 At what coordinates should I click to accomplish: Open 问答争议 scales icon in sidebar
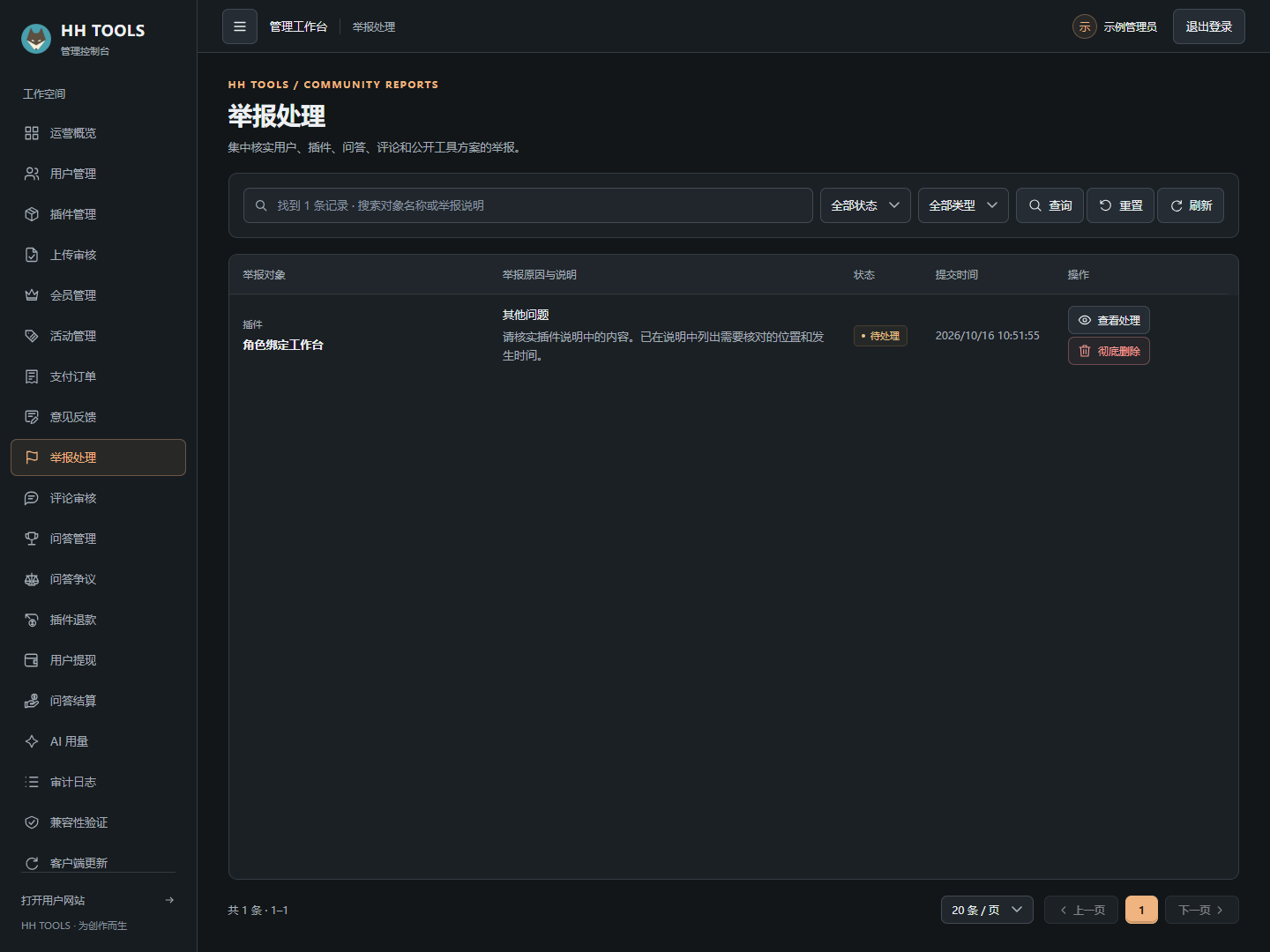[32, 579]
